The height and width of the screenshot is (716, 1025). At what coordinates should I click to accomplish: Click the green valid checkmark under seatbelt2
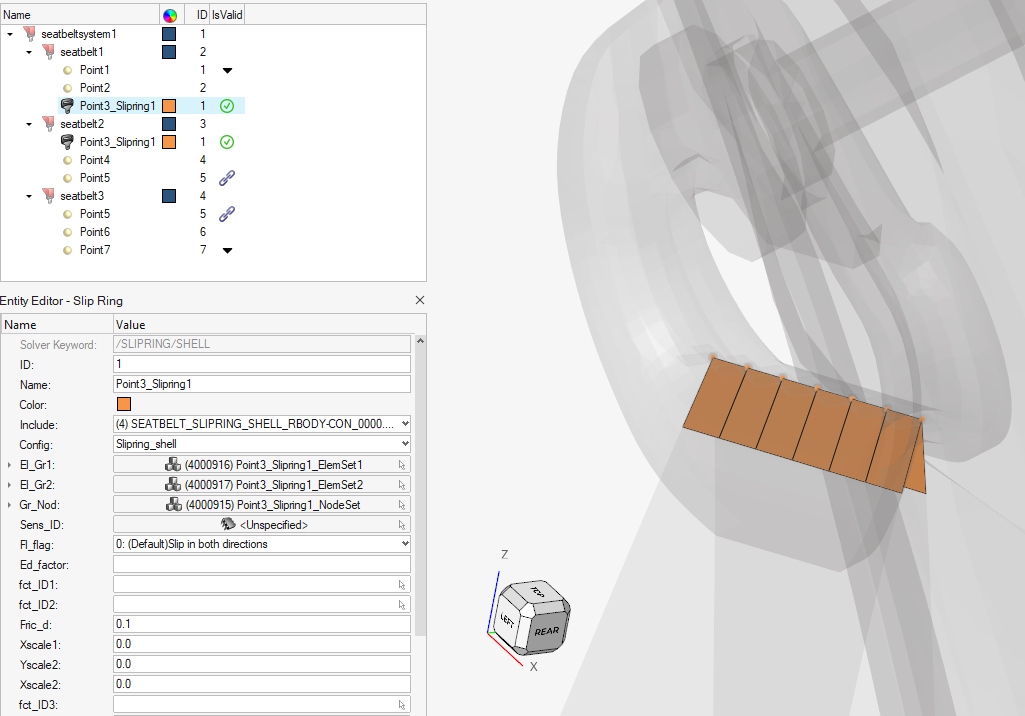pos(227,142)
